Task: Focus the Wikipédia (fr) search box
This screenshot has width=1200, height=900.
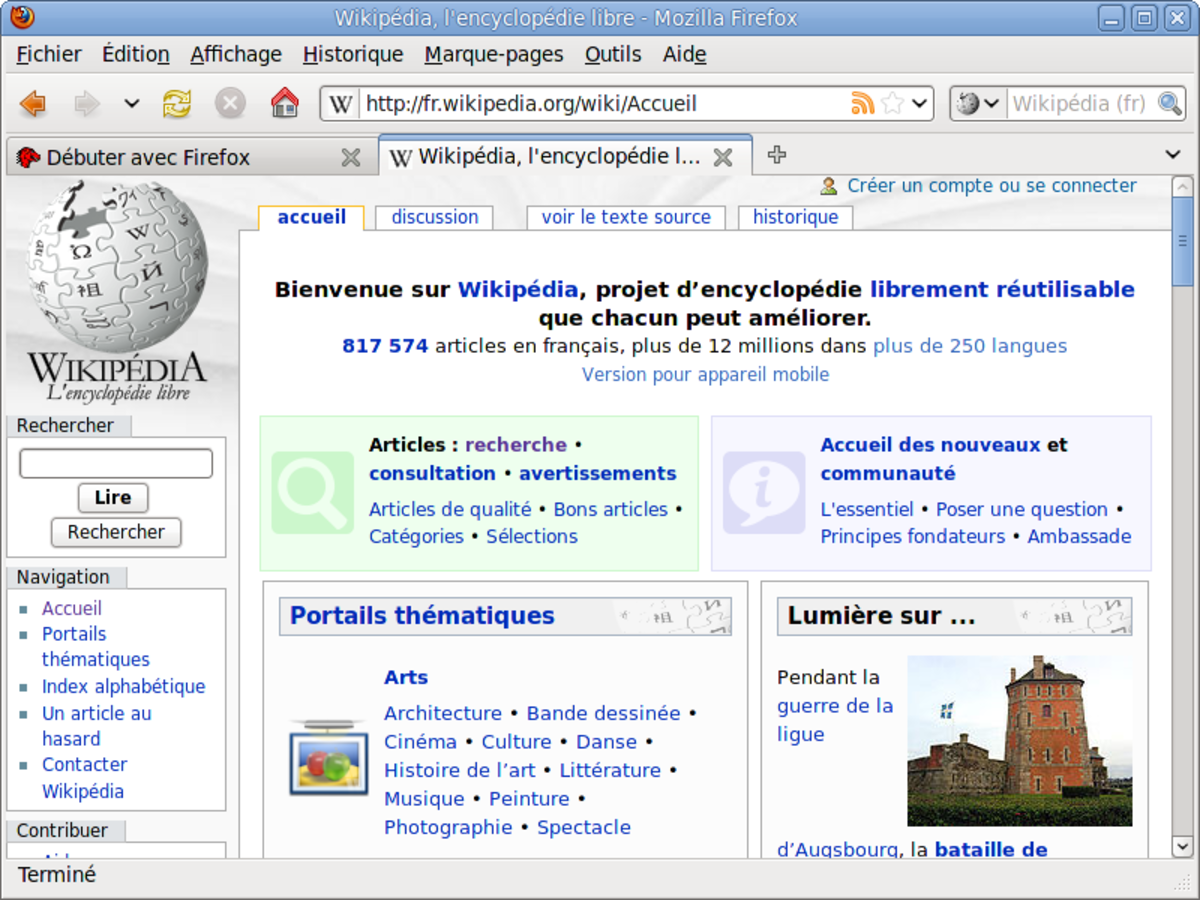Action: pos(1080,103)
